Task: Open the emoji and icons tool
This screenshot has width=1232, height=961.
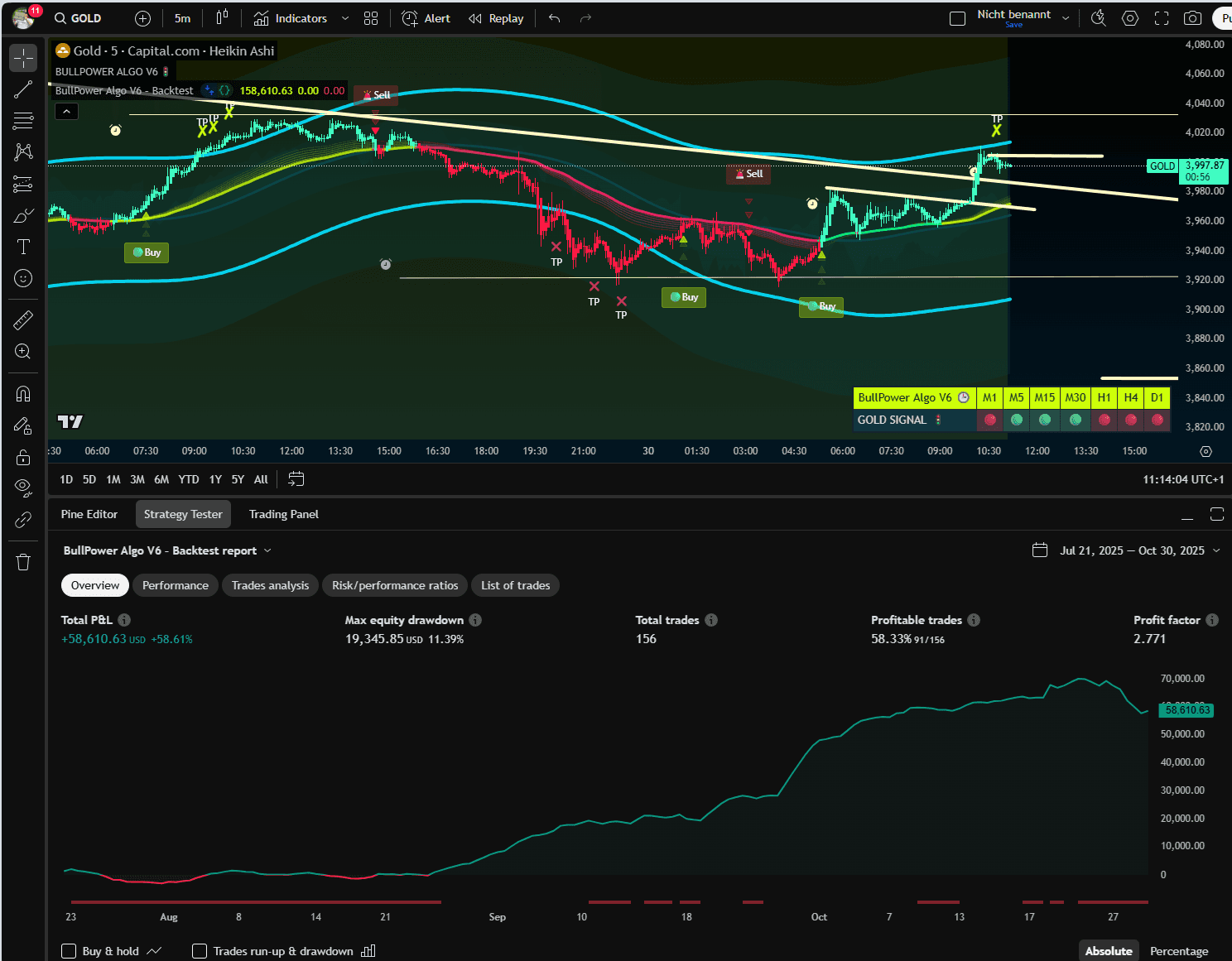Action: (23, 278)
